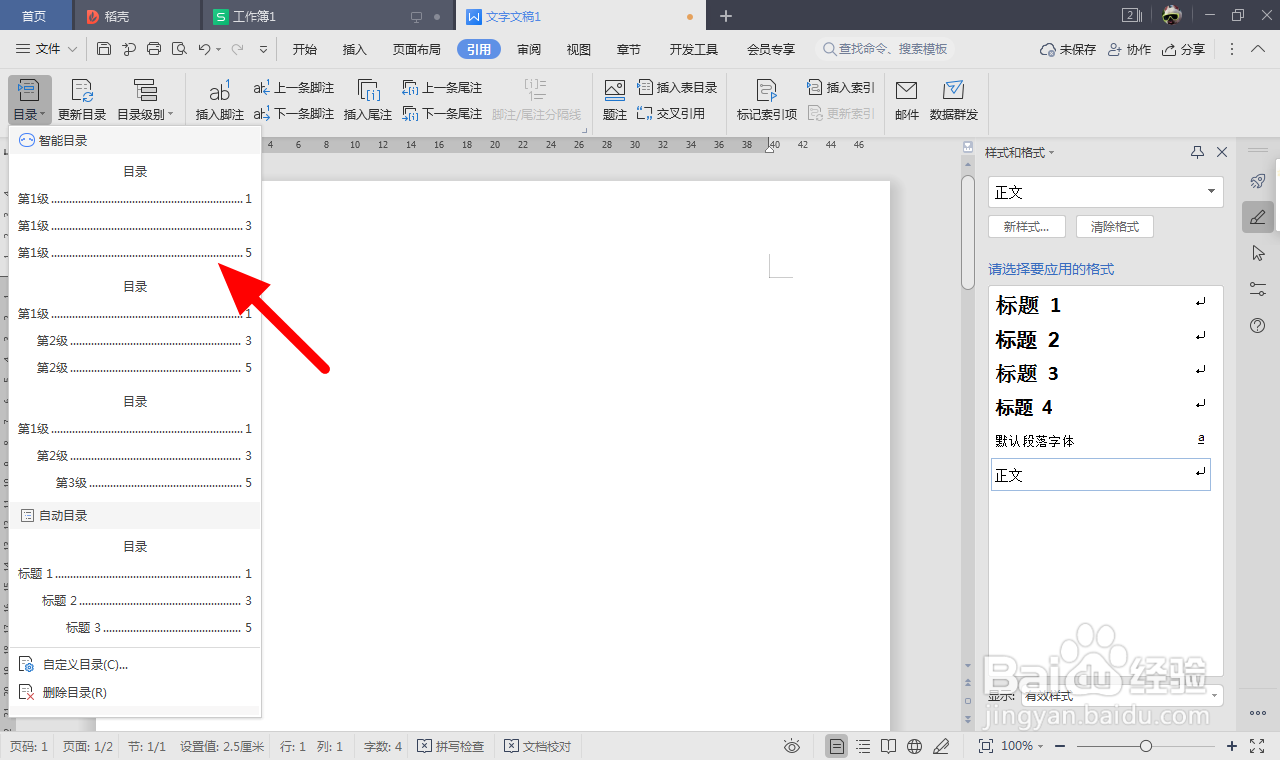
Task: Click 插入表目录 insert table of figures
Action: tap(677, 88)
